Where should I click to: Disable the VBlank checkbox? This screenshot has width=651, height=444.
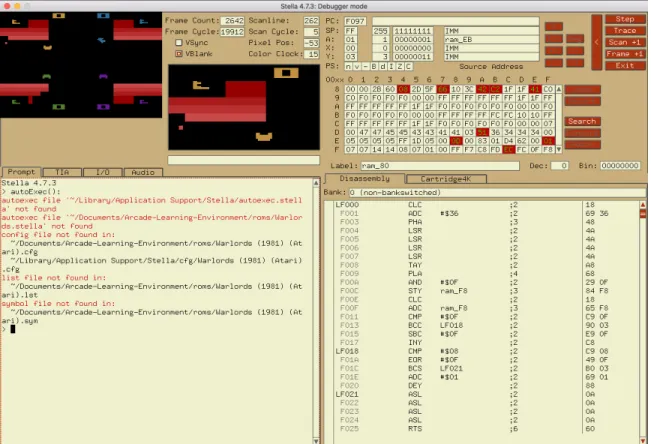pyautogui.click(x=179, y=54)
